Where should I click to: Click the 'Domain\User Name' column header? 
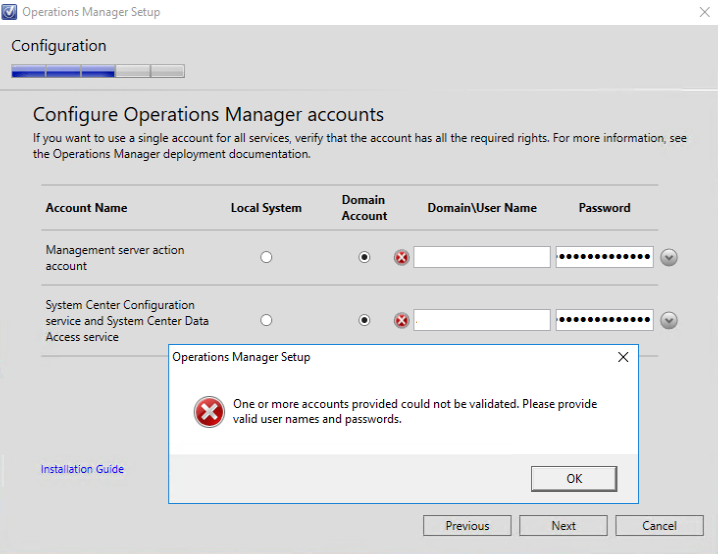(x=482, y=208)
